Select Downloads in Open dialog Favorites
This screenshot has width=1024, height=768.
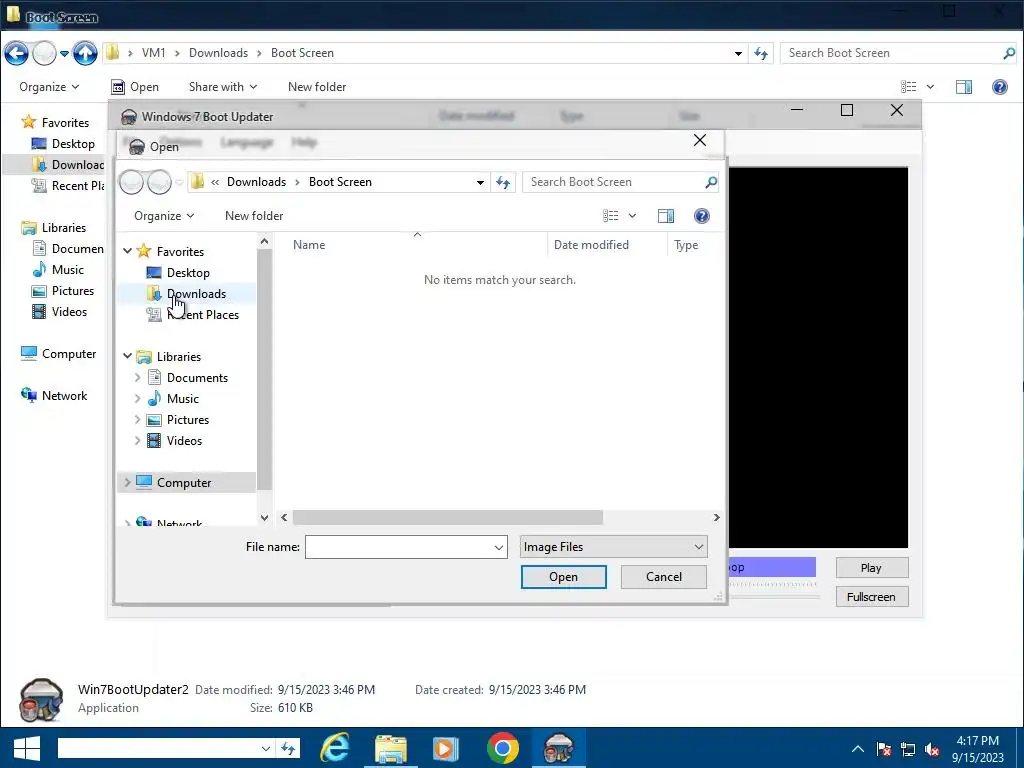[x=196, y=294]
